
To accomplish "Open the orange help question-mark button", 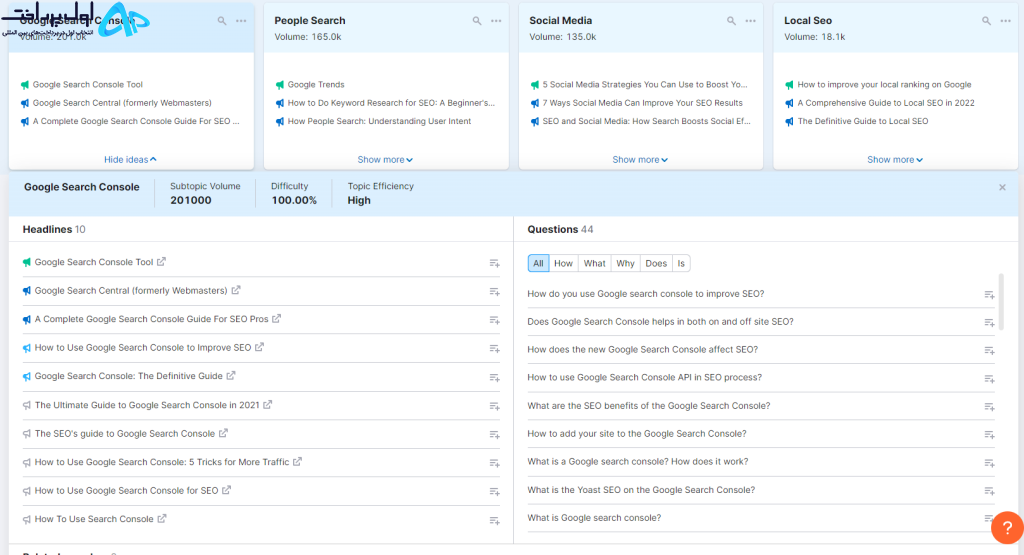I will click(x=1007, y=528).
